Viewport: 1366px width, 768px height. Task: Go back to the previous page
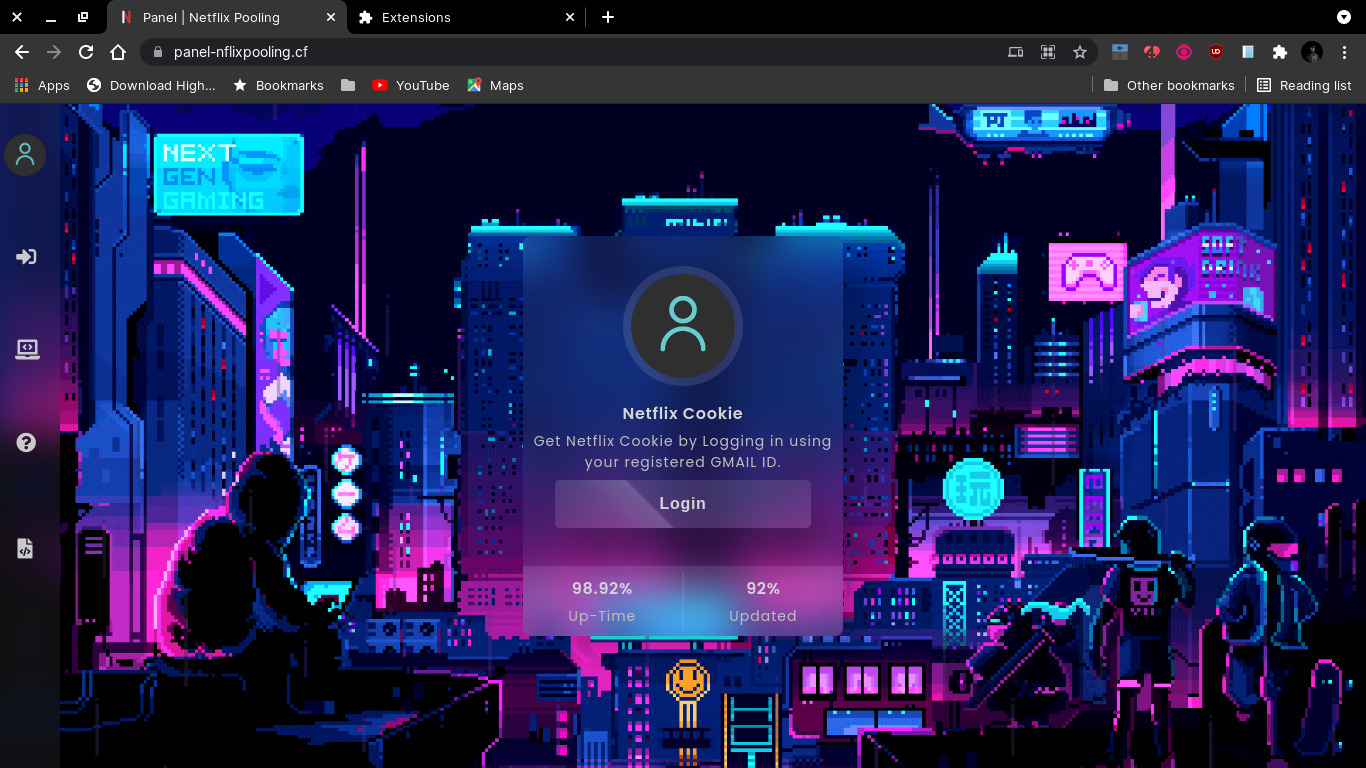(22, 52)
